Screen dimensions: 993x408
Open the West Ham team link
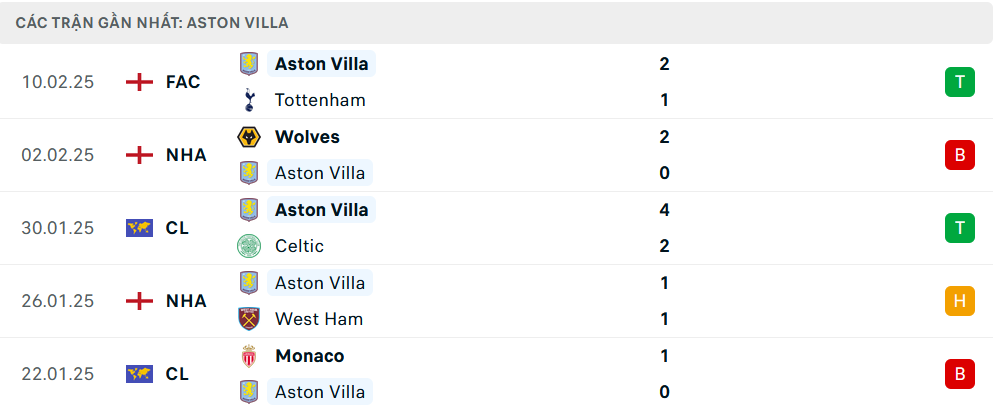tap(318, 319)
